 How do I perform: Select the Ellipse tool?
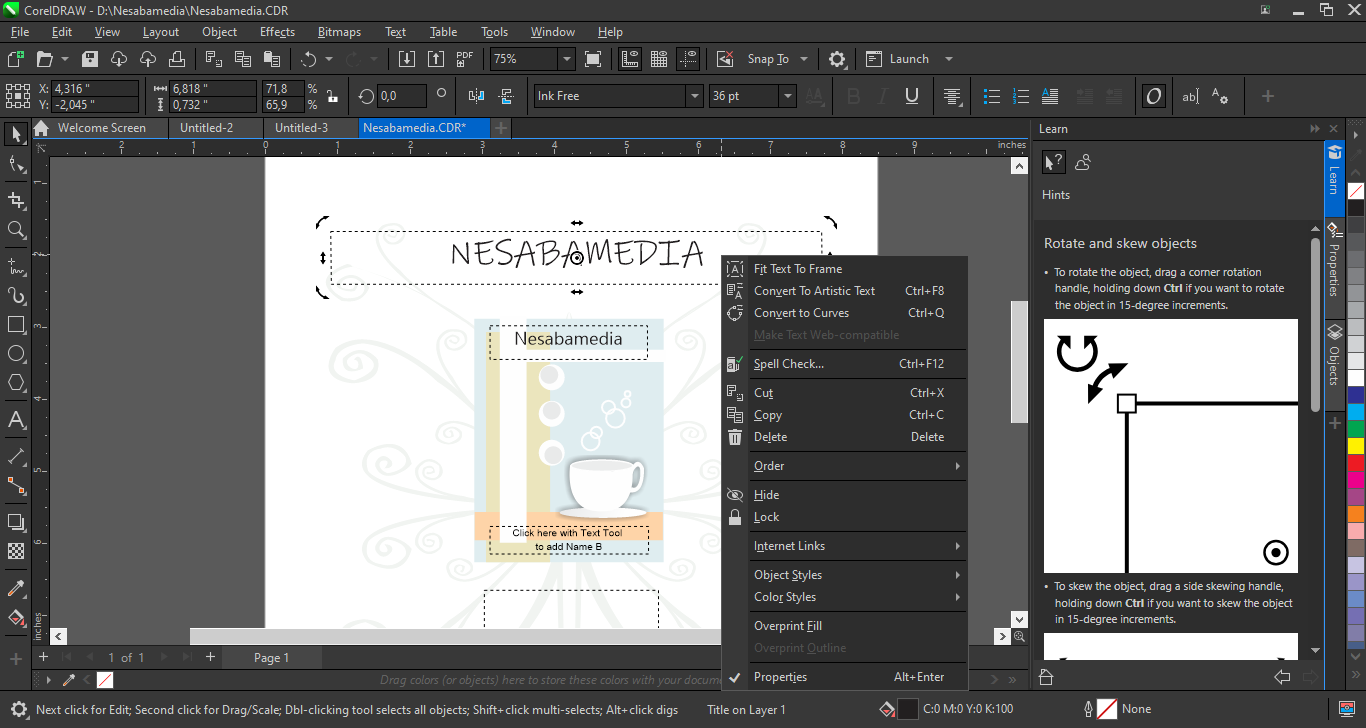(x=16, y=354)
